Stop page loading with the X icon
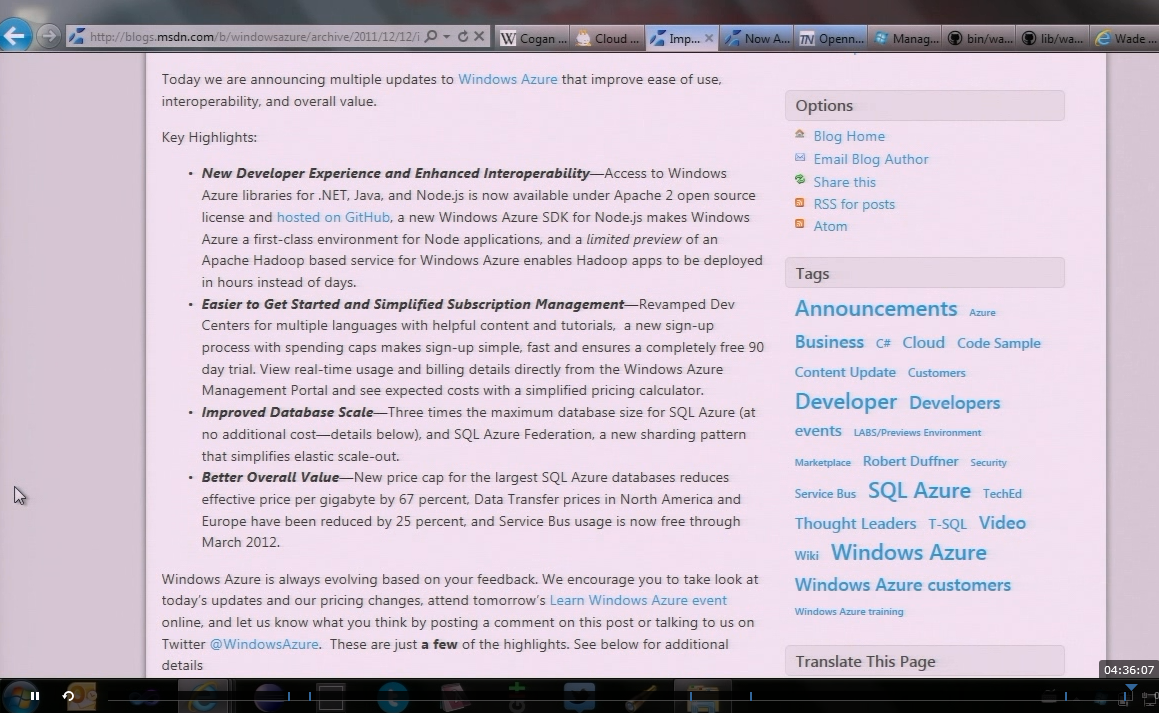The image size is (1159, 713). 479,36
